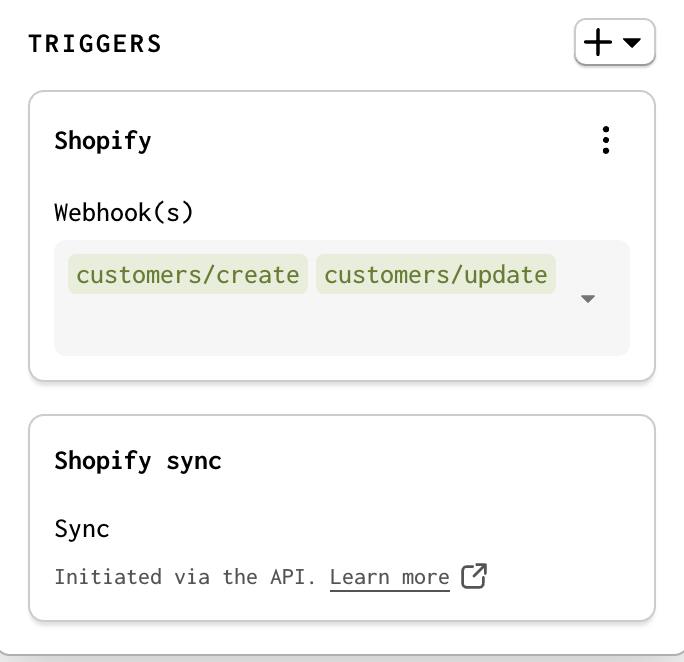
Task: Click the word create in first tag
Action: [x=258, y=275]
